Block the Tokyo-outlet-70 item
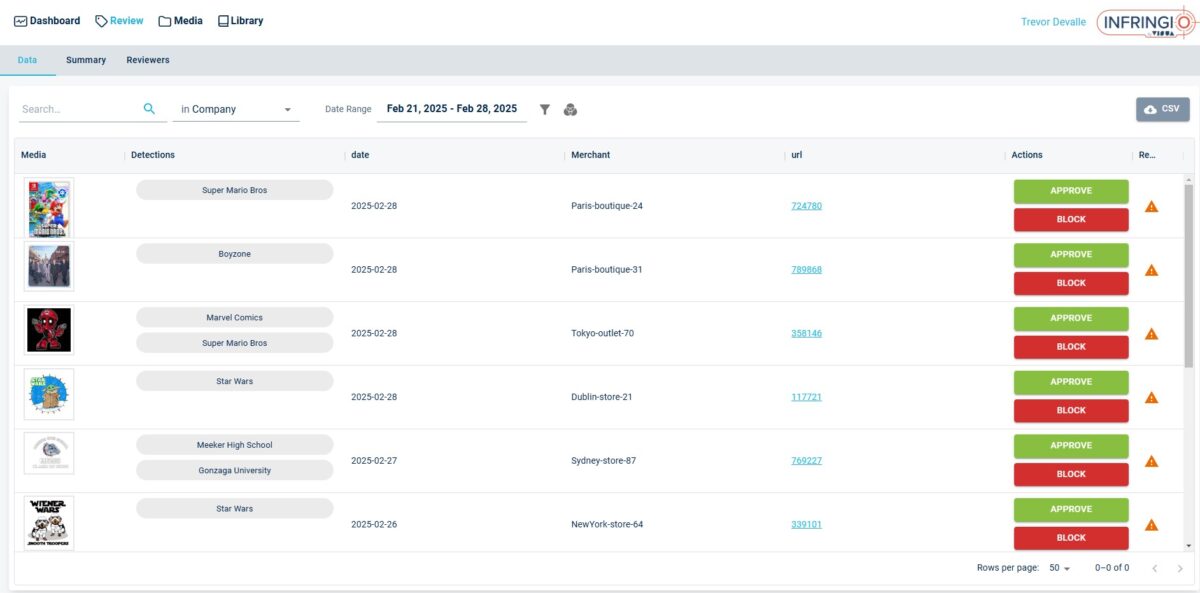 click(x=1071, y=347)
